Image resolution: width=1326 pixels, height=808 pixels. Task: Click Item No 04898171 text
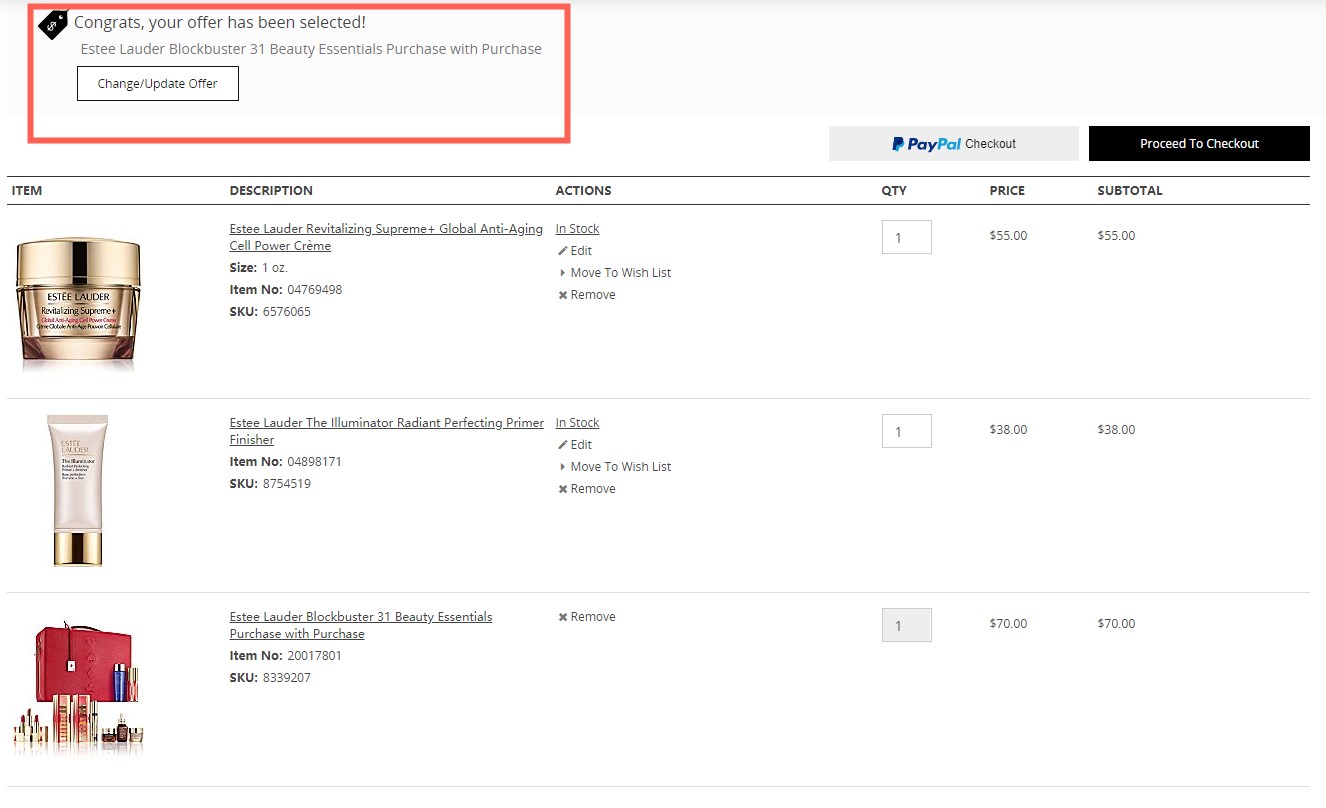tap(286, 462)
